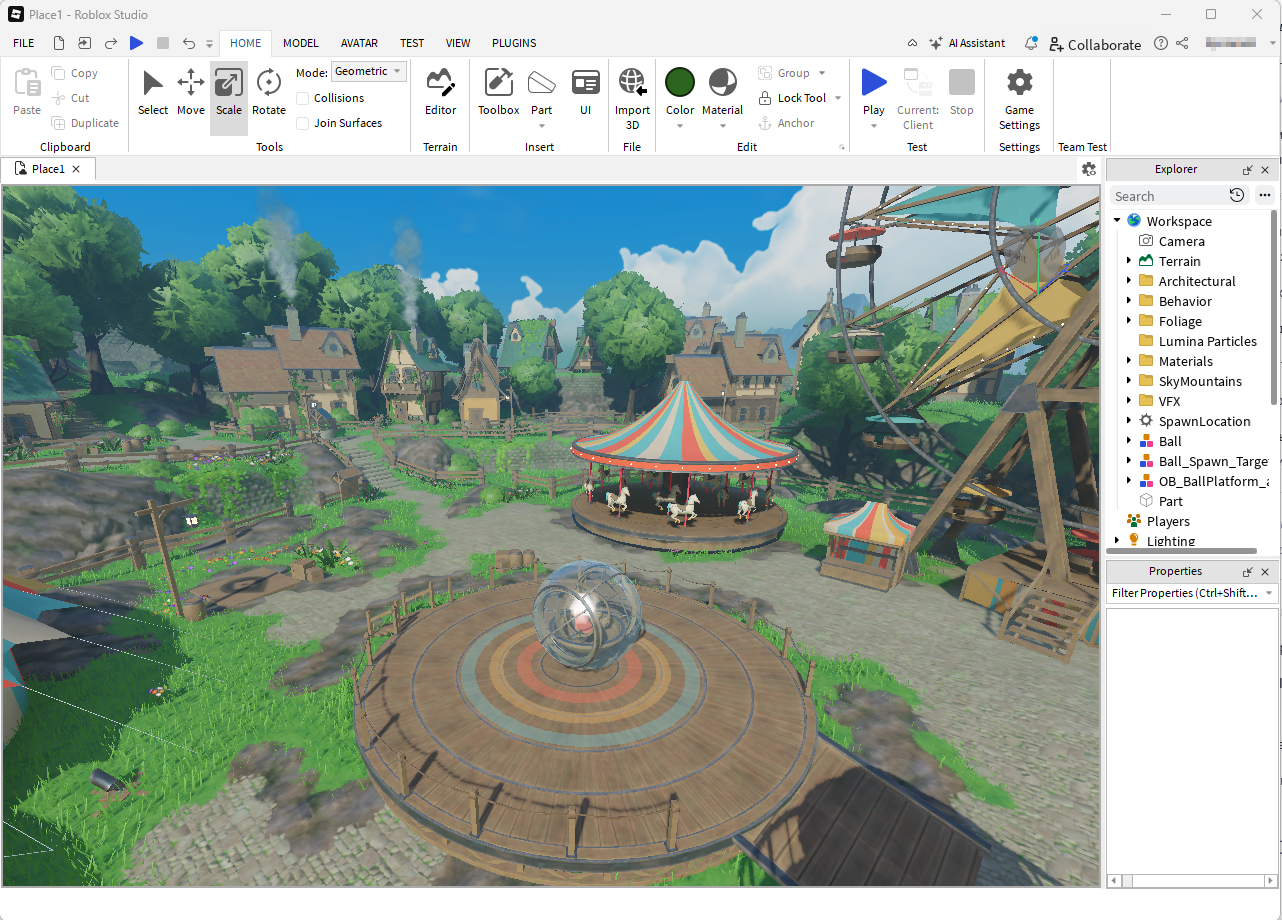Select the Move tool
1282x920 pixels.
click(x=190, y=92)
